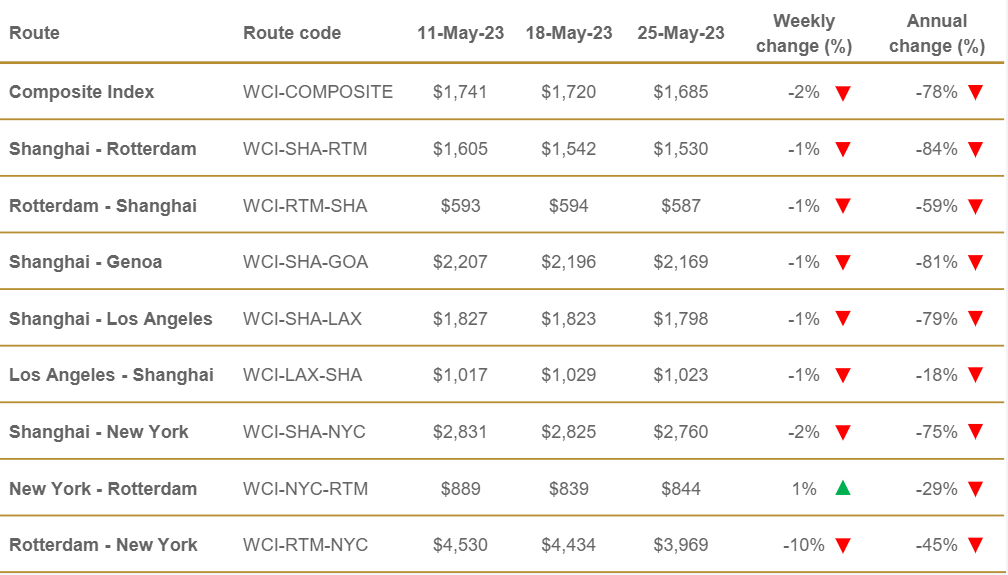Click the WCI-SHA-NYC route code
Viewport: 1008px width, 575px height.
pos(304,432)
